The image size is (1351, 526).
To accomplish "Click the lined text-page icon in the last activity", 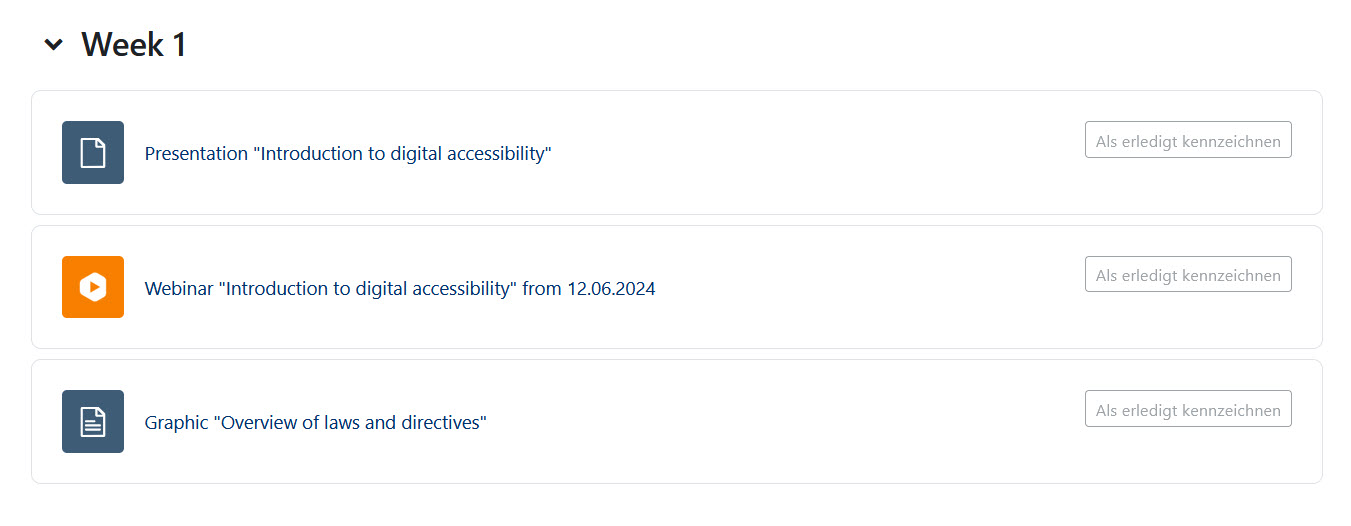I will click(93, 421).
